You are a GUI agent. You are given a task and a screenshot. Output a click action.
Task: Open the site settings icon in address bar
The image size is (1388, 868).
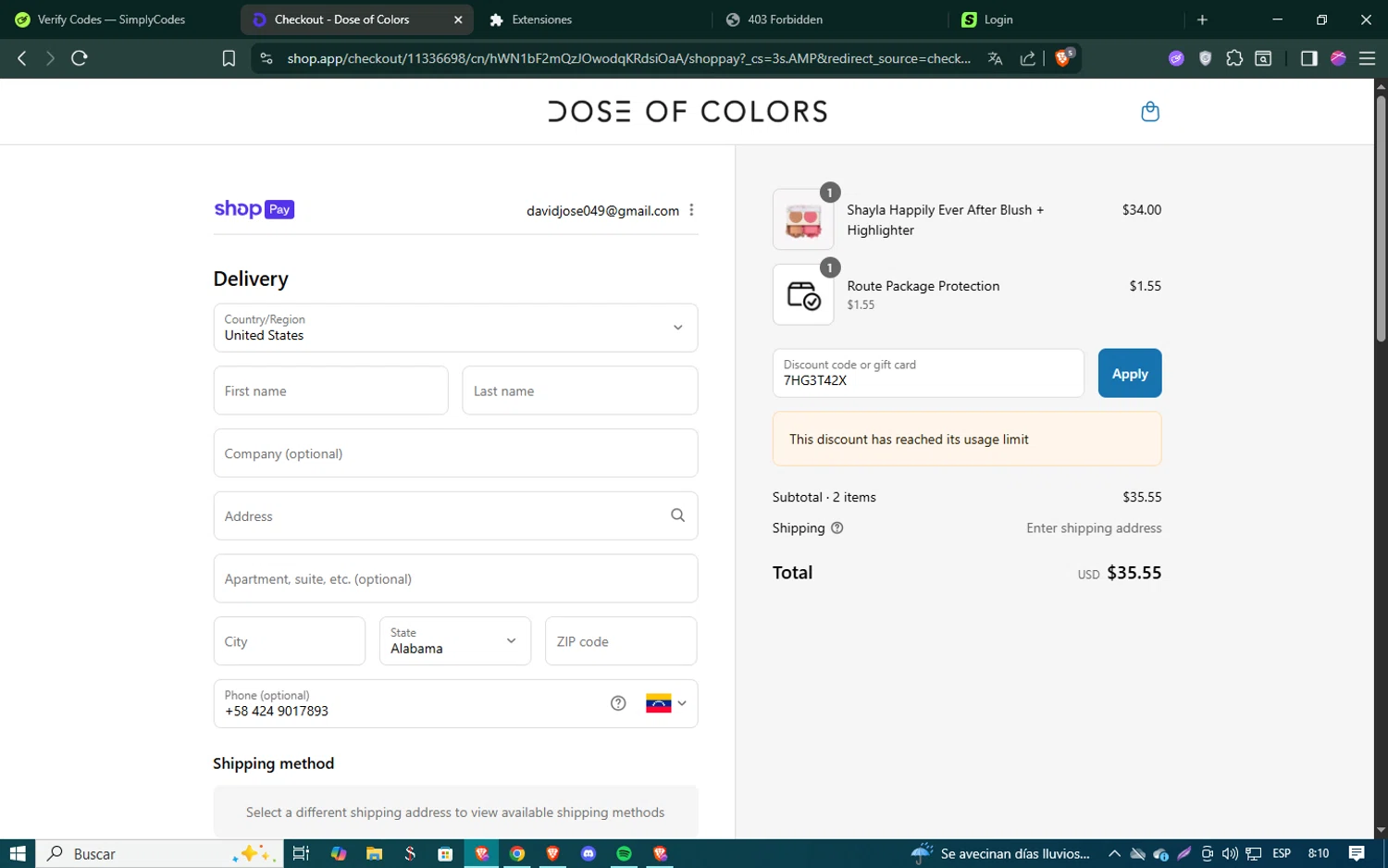coord(266,58)
